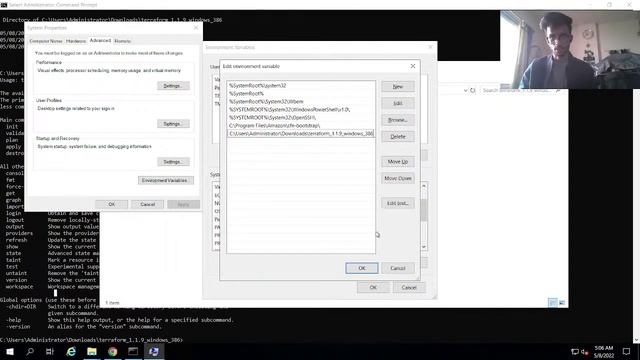
Task: Switch to the Remote tab
Action: [122, 41]
